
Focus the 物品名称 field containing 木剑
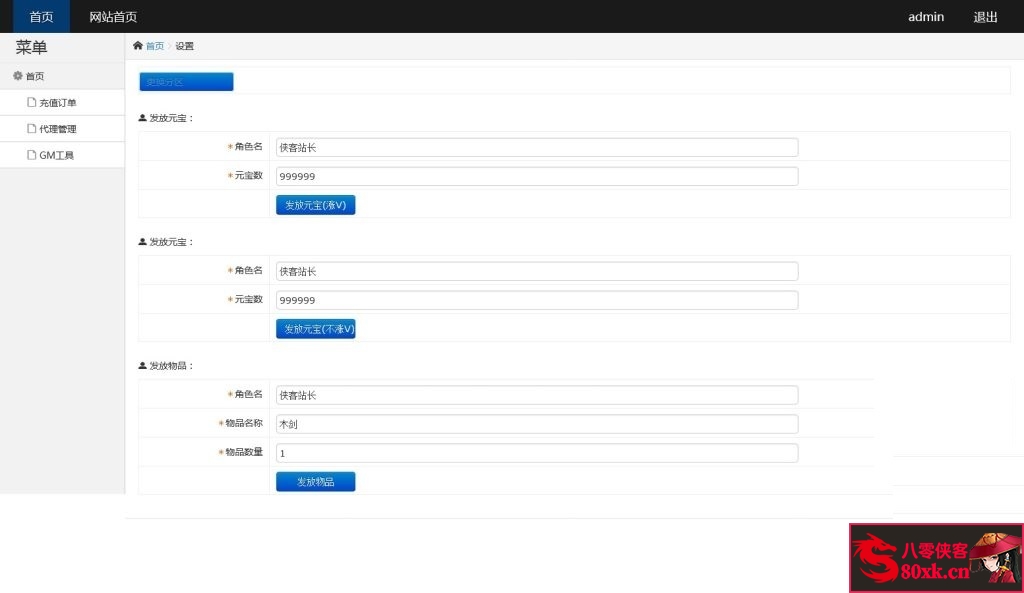coord(536,424)
